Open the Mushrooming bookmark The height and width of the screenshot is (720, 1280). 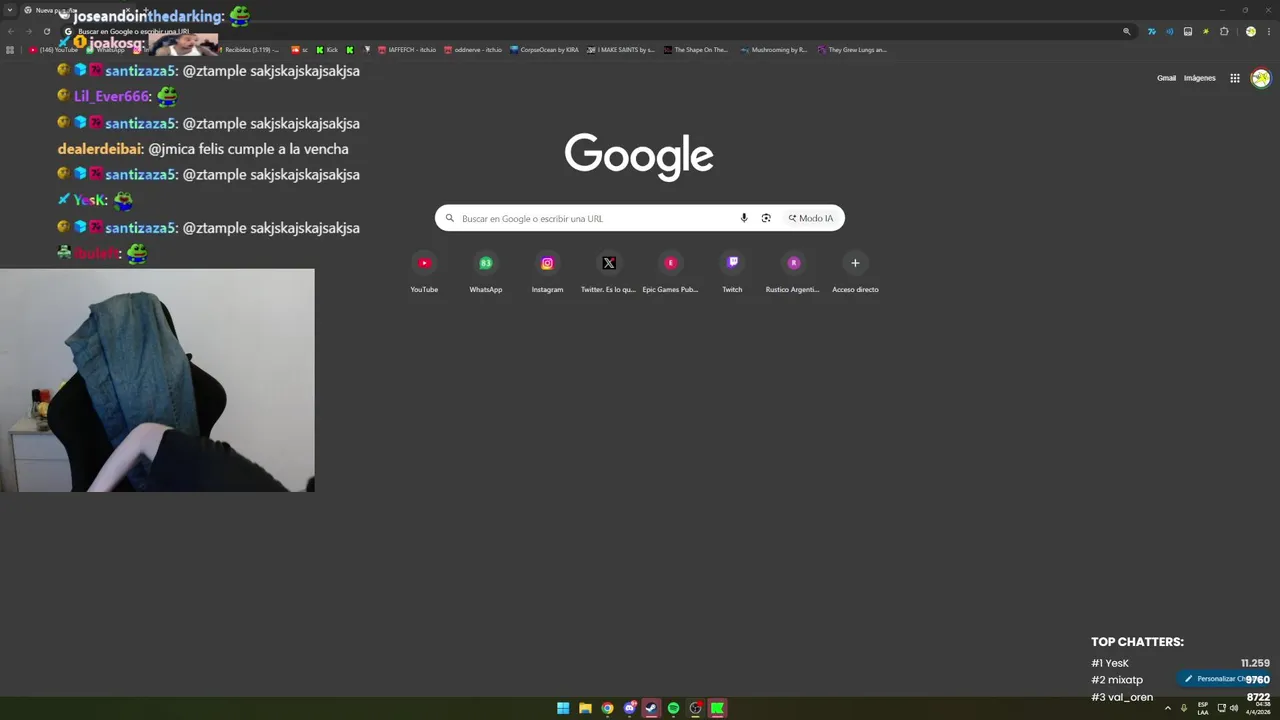[x=774, y=49]
